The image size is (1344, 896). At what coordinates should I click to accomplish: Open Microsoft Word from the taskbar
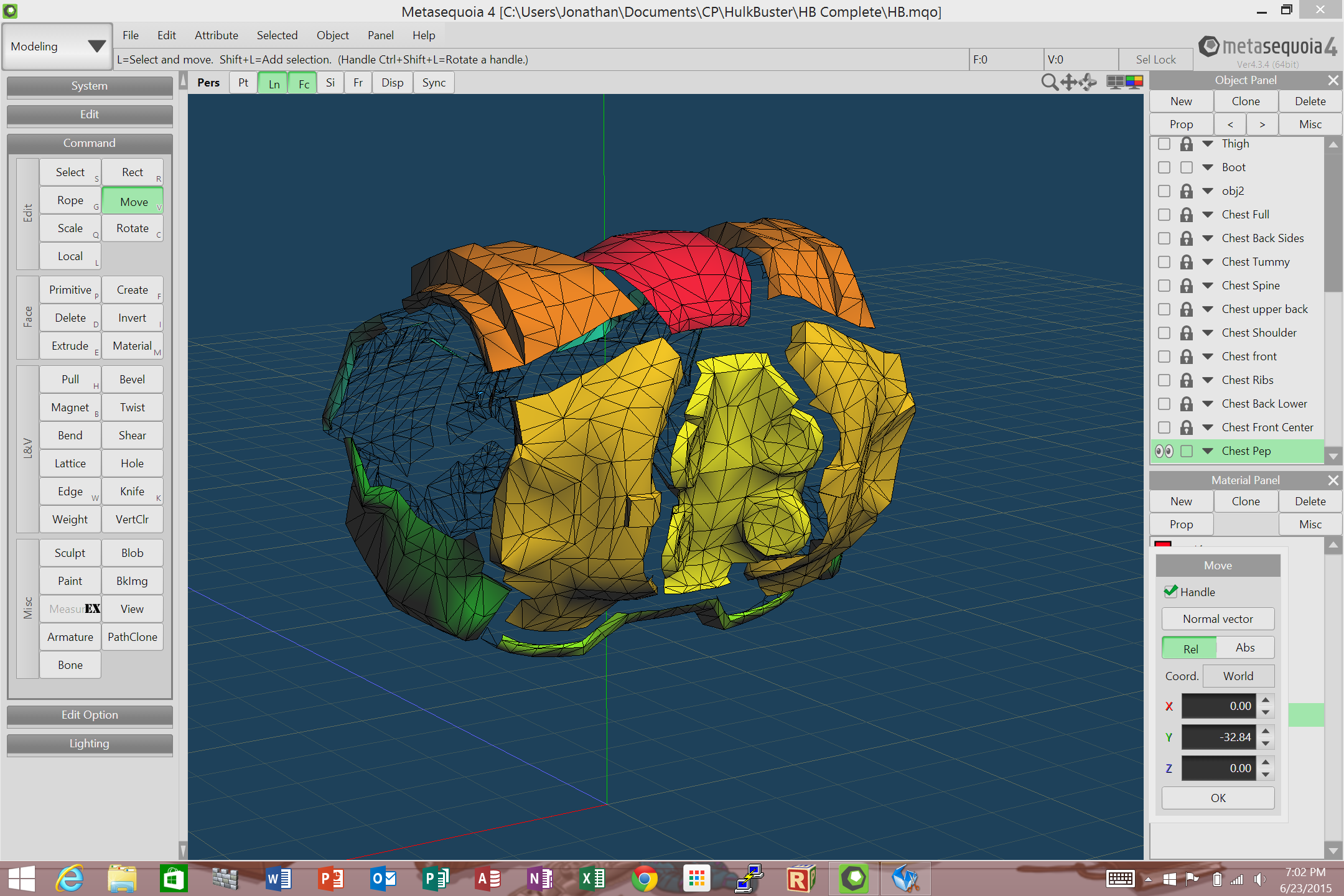point(279,879)
